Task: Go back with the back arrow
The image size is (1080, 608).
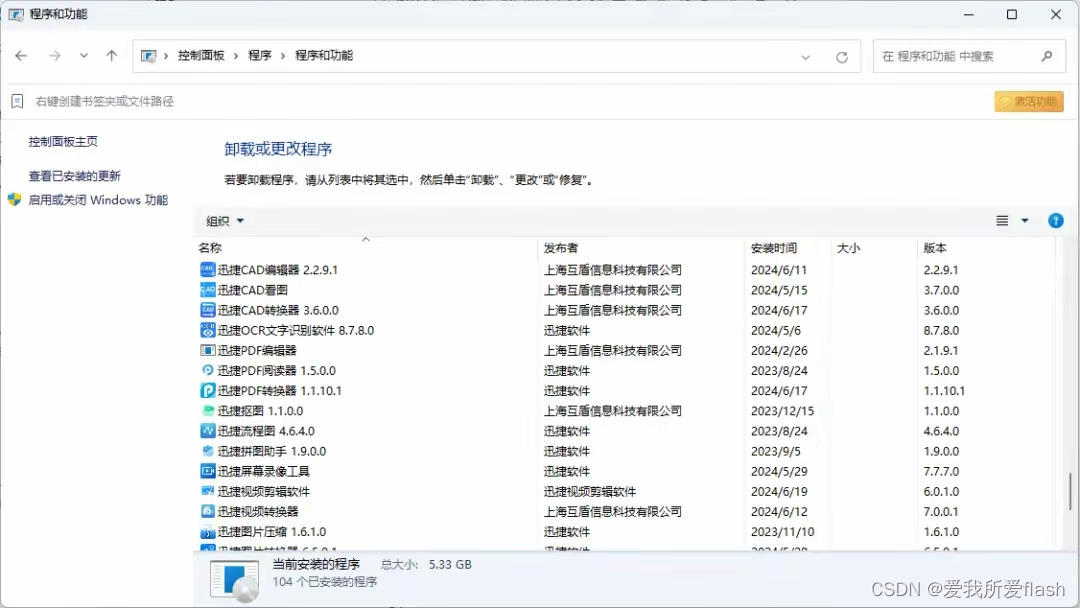Action: (21, 56)
